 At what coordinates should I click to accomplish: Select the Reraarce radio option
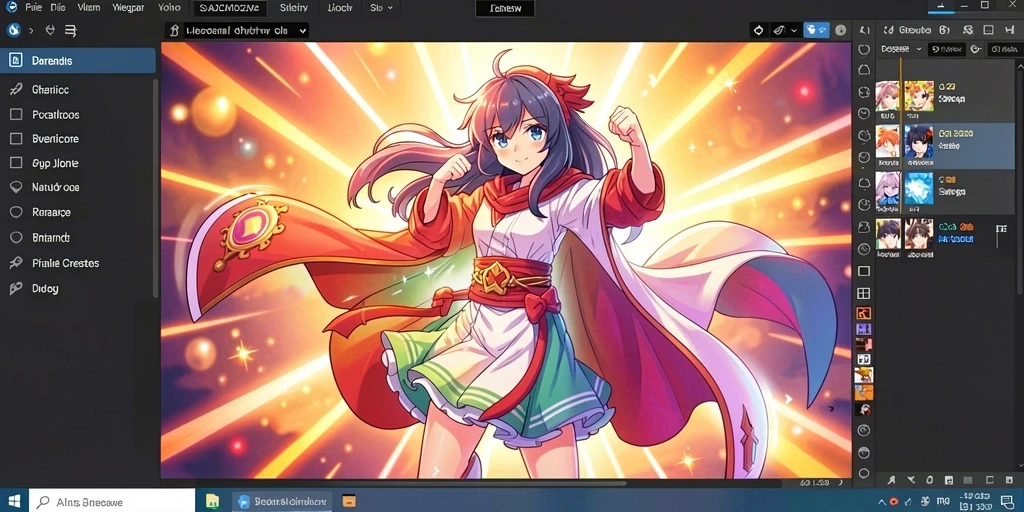[16, 212]
